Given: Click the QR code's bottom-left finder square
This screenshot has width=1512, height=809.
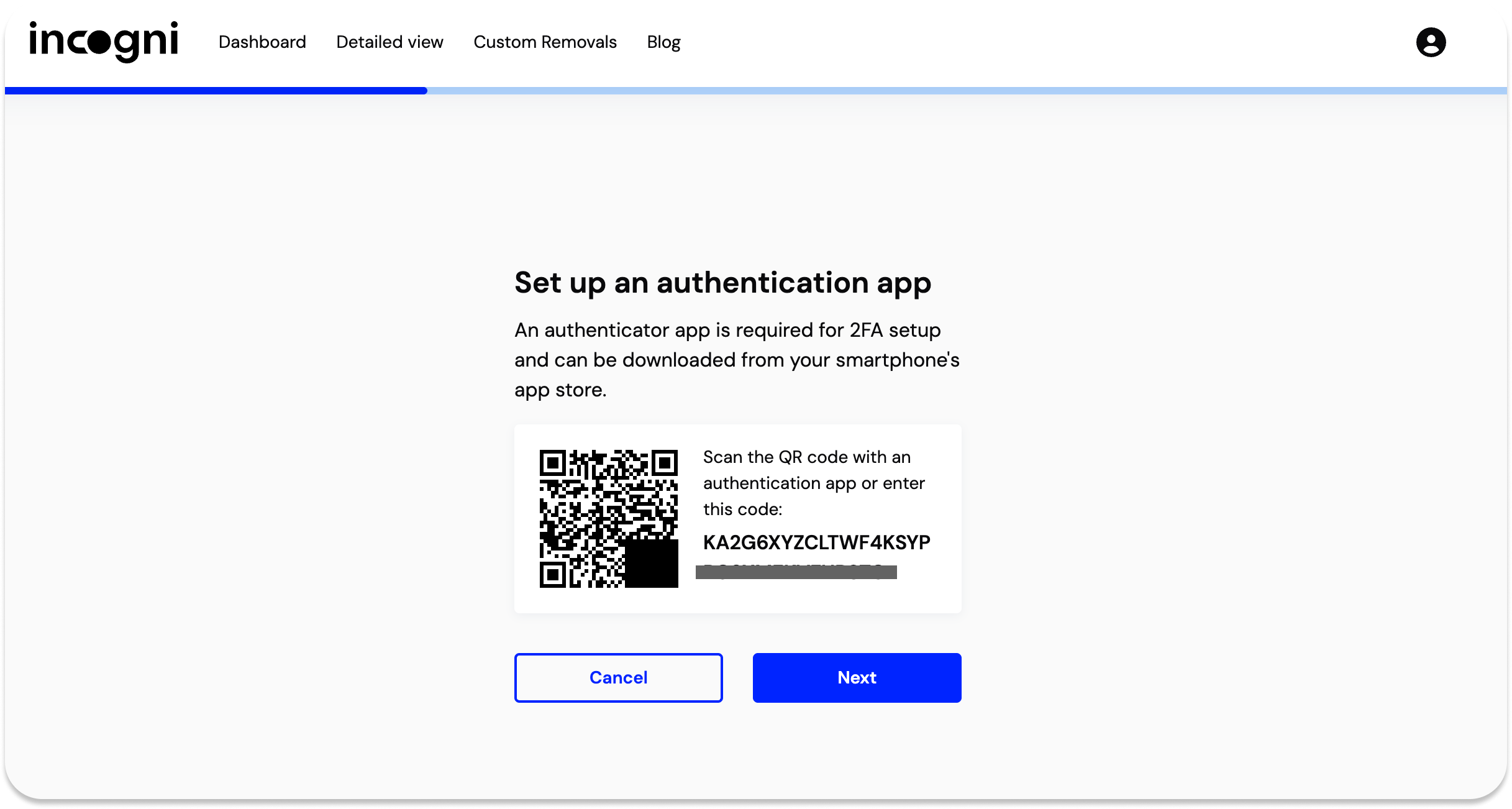Looking at the screenshot, I should coord(552,574).
